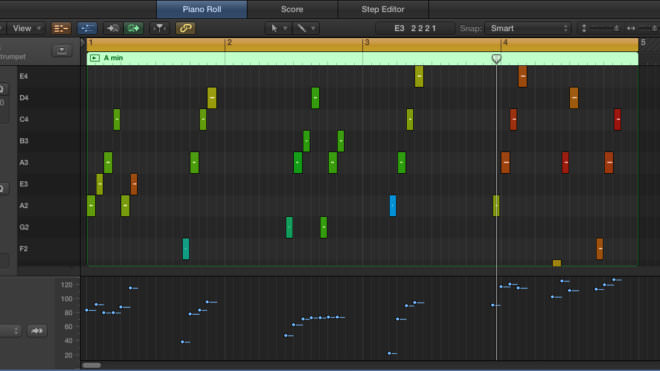Select the orange D4 note
660x371 pixels.
[x=574, y=98]
